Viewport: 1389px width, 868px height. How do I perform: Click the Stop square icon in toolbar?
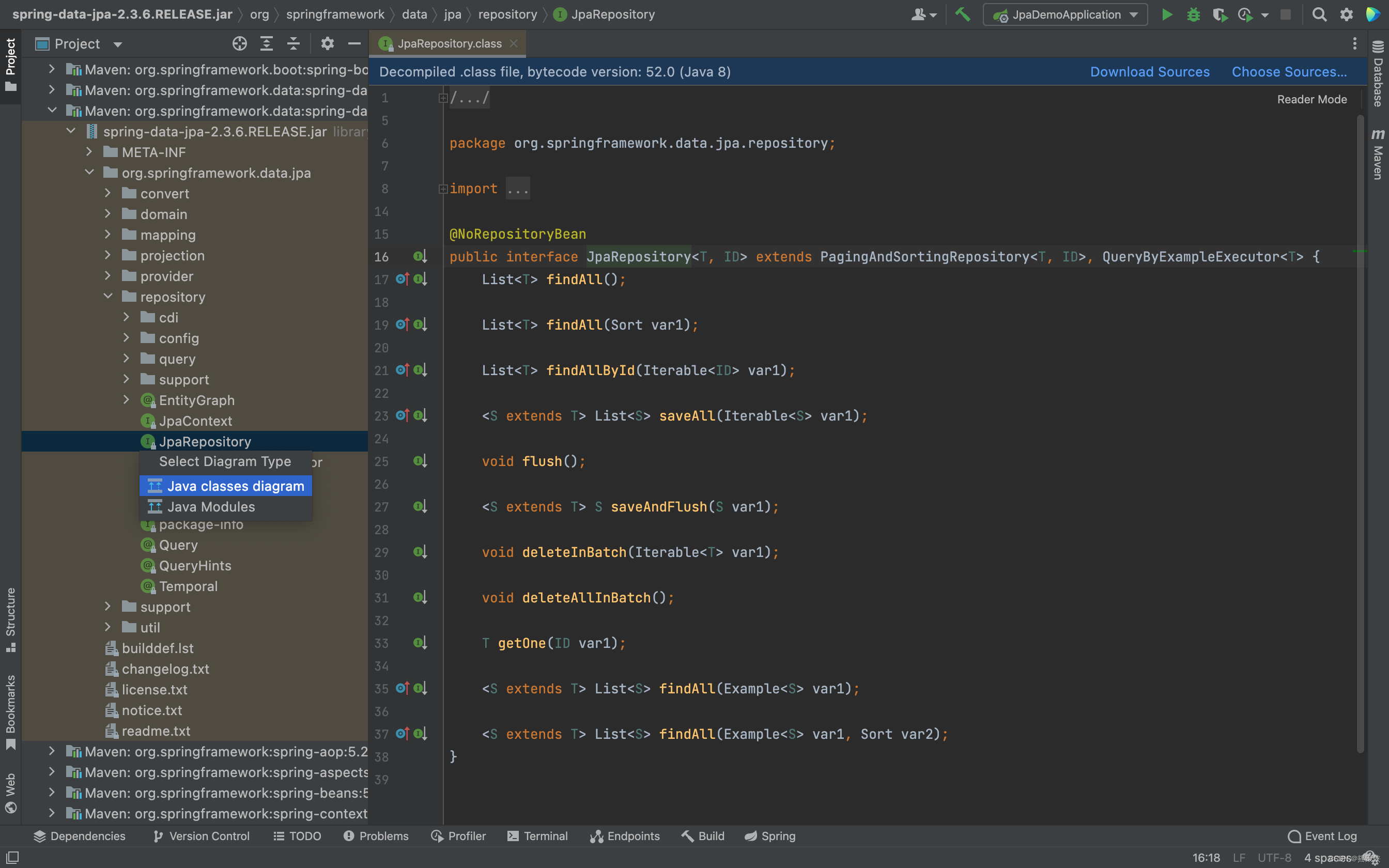[1286, 14]
